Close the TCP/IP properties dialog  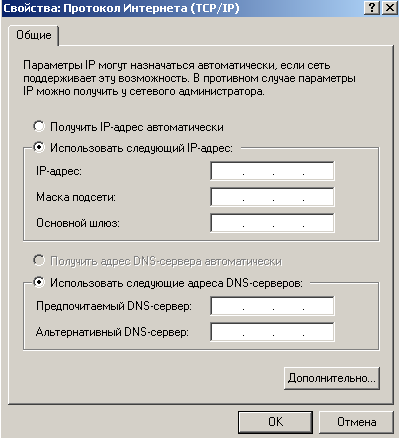389,7
